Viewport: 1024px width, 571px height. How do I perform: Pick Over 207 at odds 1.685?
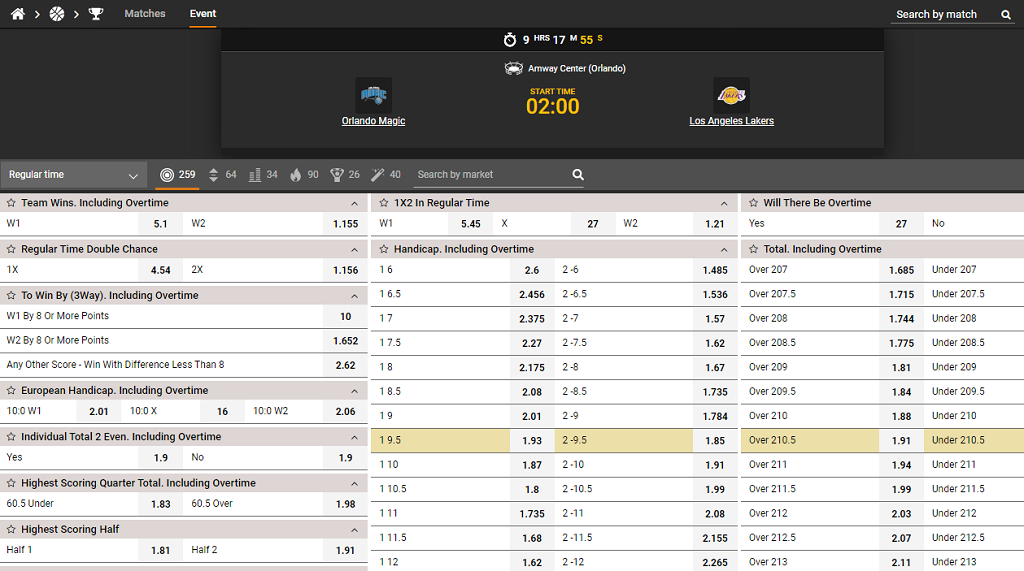coord(901,270)
